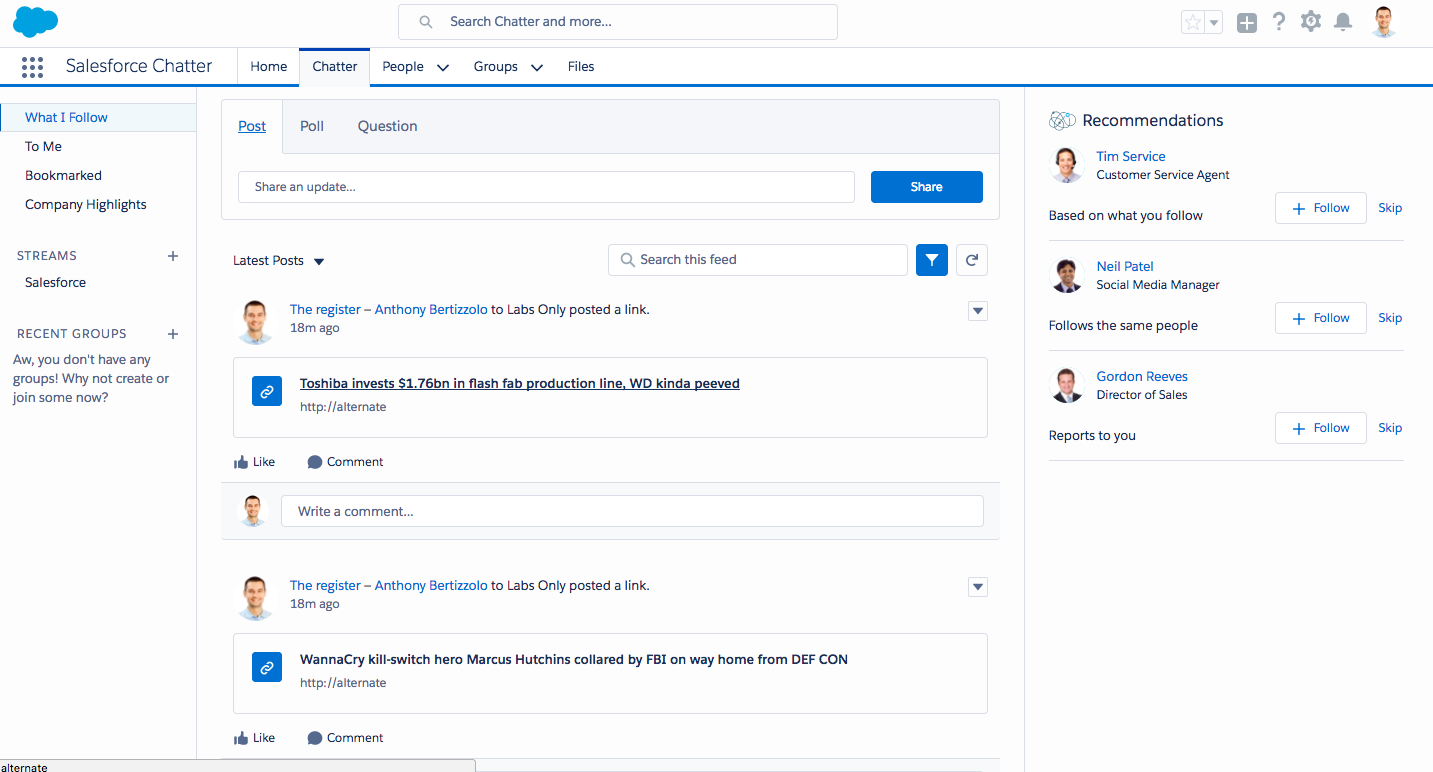Viewport: 1433px width, 772px height.
Task: Click the plus icon next to Streams
Action: pyautogui.click(x=173, y=256)
